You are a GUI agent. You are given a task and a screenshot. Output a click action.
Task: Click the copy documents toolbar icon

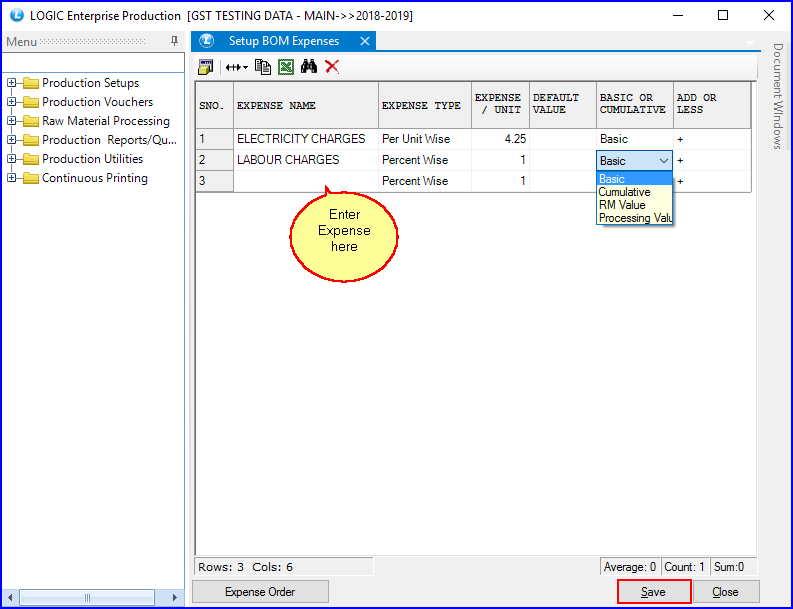(263, 67)
